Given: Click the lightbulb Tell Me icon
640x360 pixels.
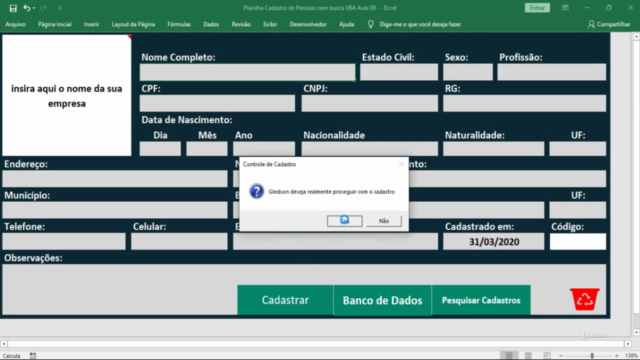Looking at the screenshot, I should pos(370,24).
